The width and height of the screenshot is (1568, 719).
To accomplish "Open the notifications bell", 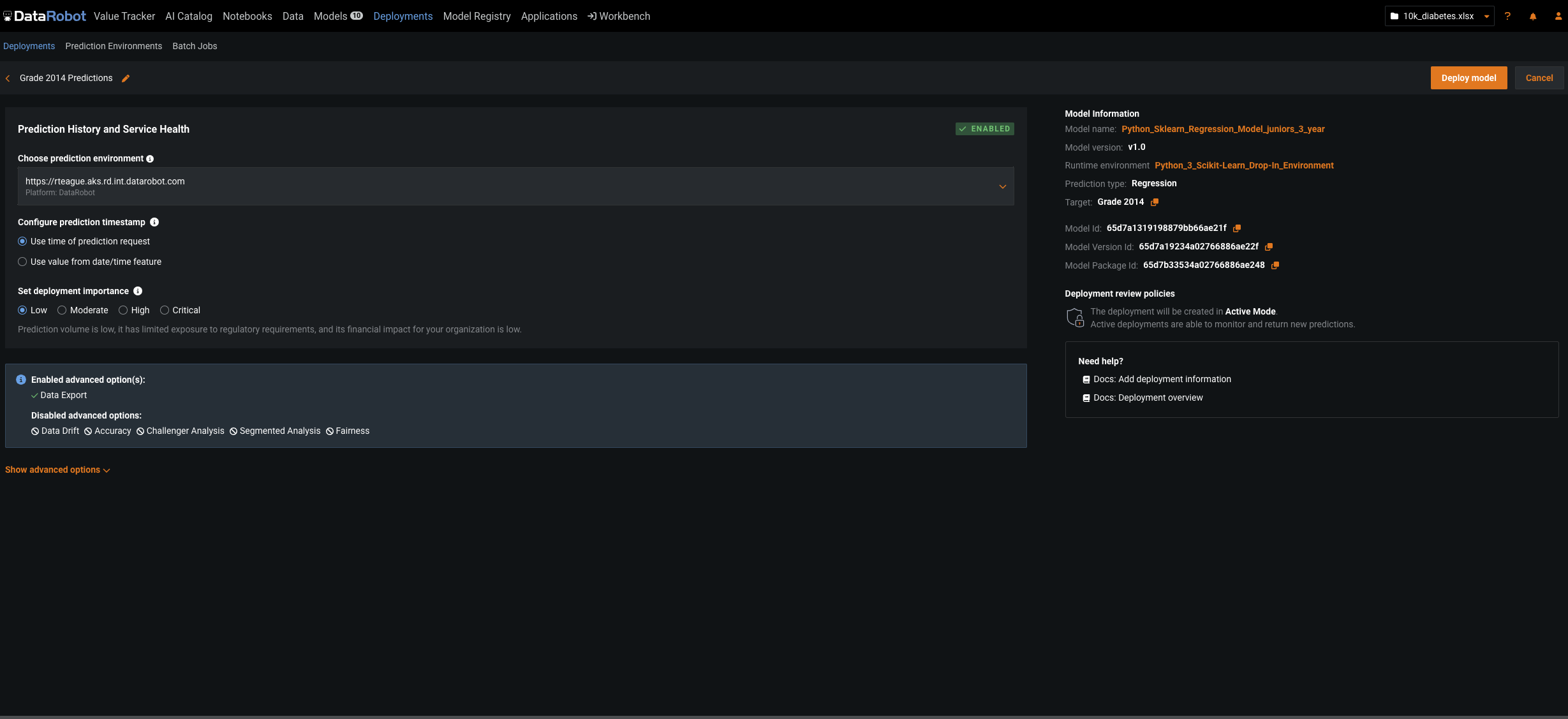I will point(1533,17).
